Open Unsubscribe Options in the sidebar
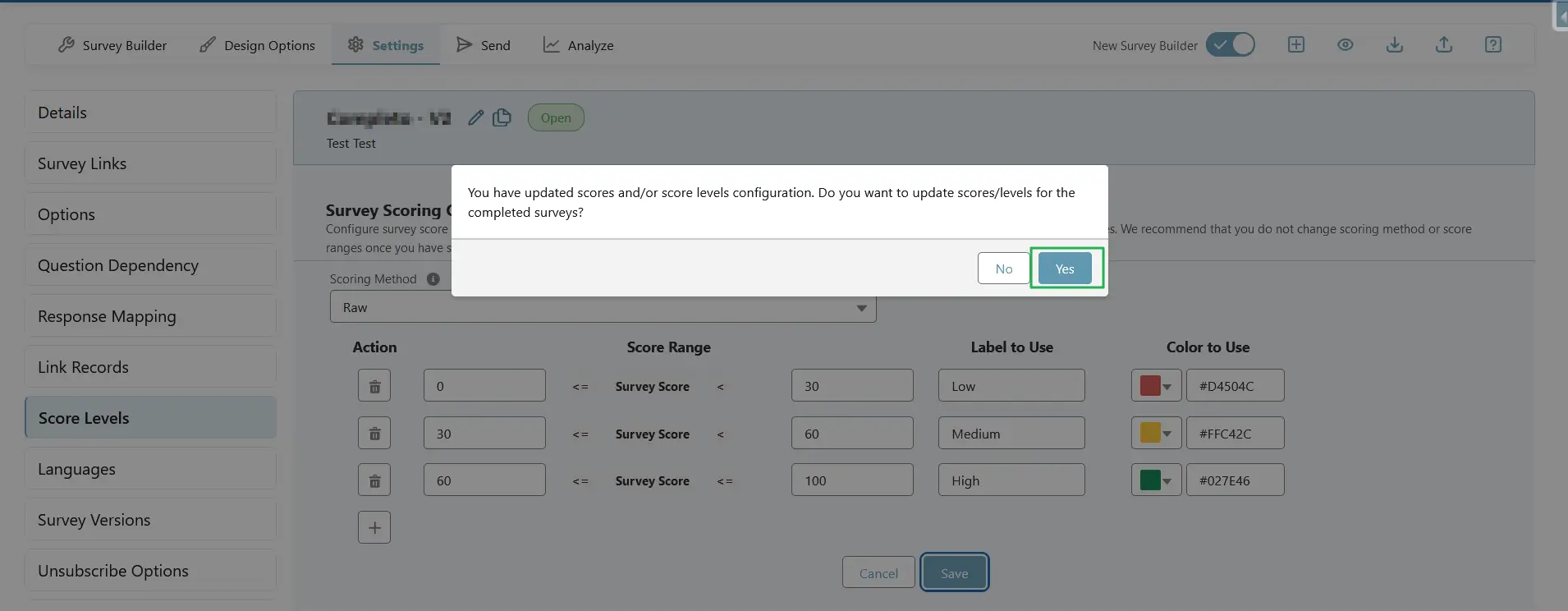Image resolution: width=1568 pixels, height=611 pixels. [151, 571]
